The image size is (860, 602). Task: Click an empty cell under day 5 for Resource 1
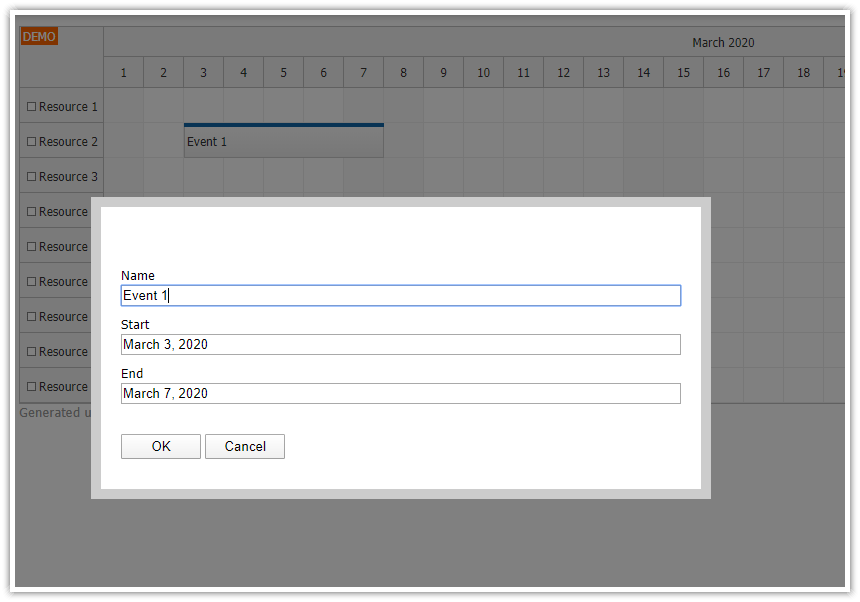(x=283, y=106)
